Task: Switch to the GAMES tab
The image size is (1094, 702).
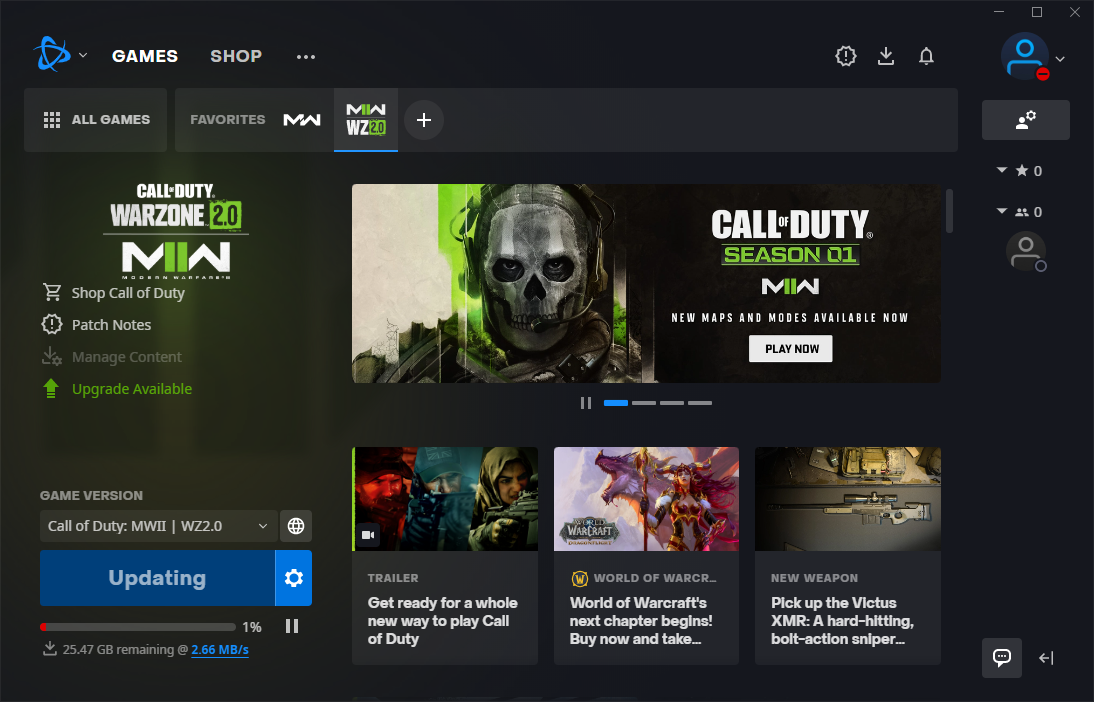Action: point(145,56)
